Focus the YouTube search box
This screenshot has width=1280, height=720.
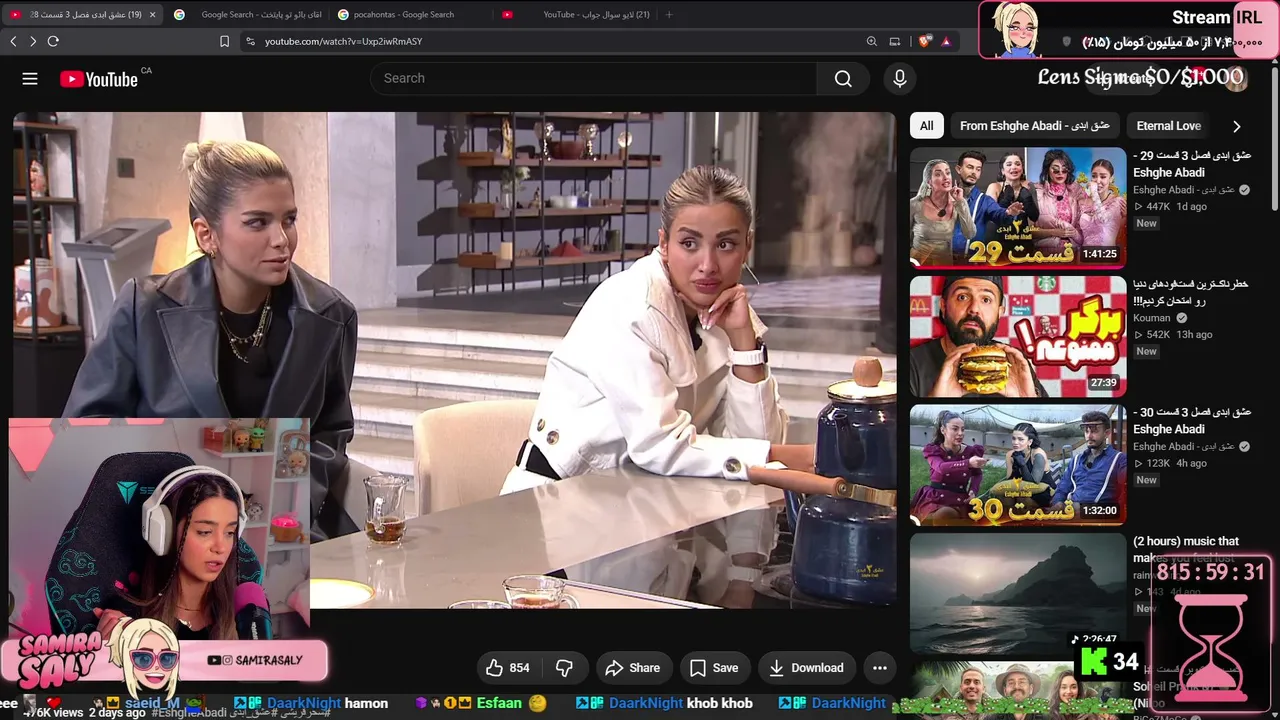[593, 78]
